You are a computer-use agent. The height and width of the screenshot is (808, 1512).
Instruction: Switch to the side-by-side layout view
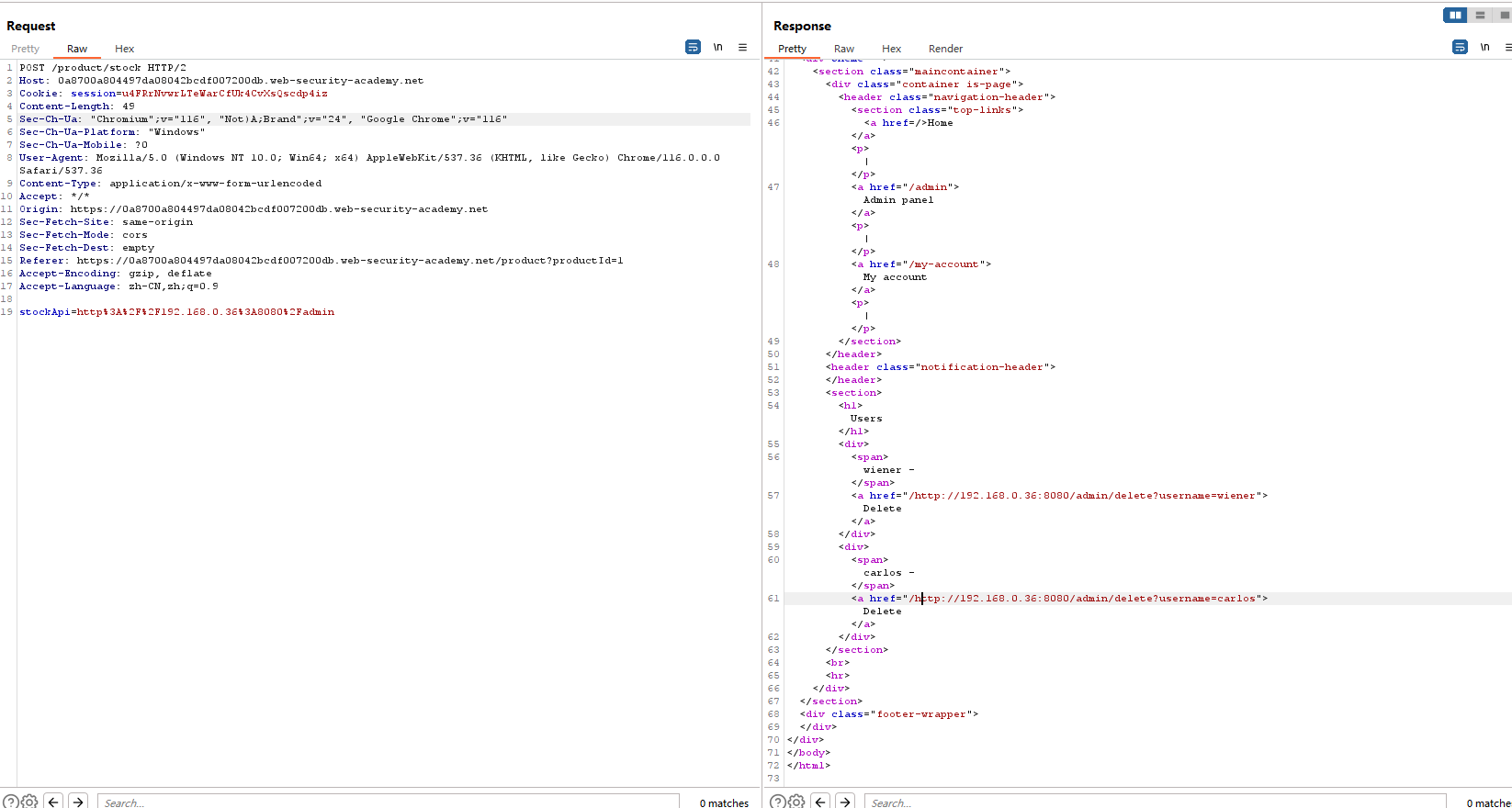point(1455,15)
